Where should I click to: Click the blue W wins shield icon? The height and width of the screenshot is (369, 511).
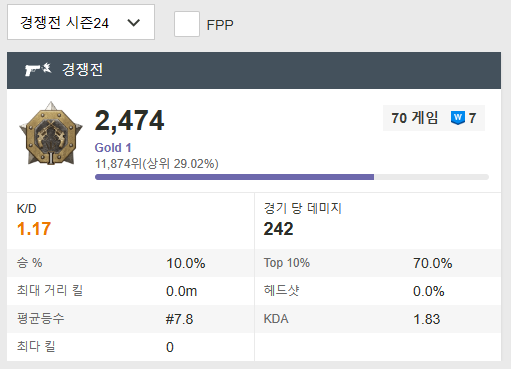pyautogui.click(x=458, y=118)
